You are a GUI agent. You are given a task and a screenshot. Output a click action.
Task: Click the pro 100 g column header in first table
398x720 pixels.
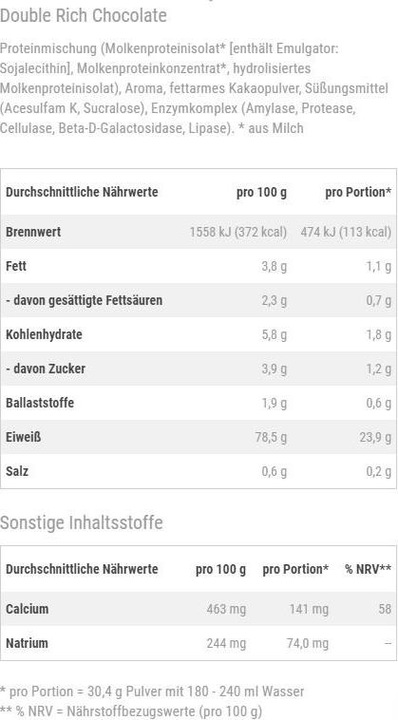(x=262, y=192)
